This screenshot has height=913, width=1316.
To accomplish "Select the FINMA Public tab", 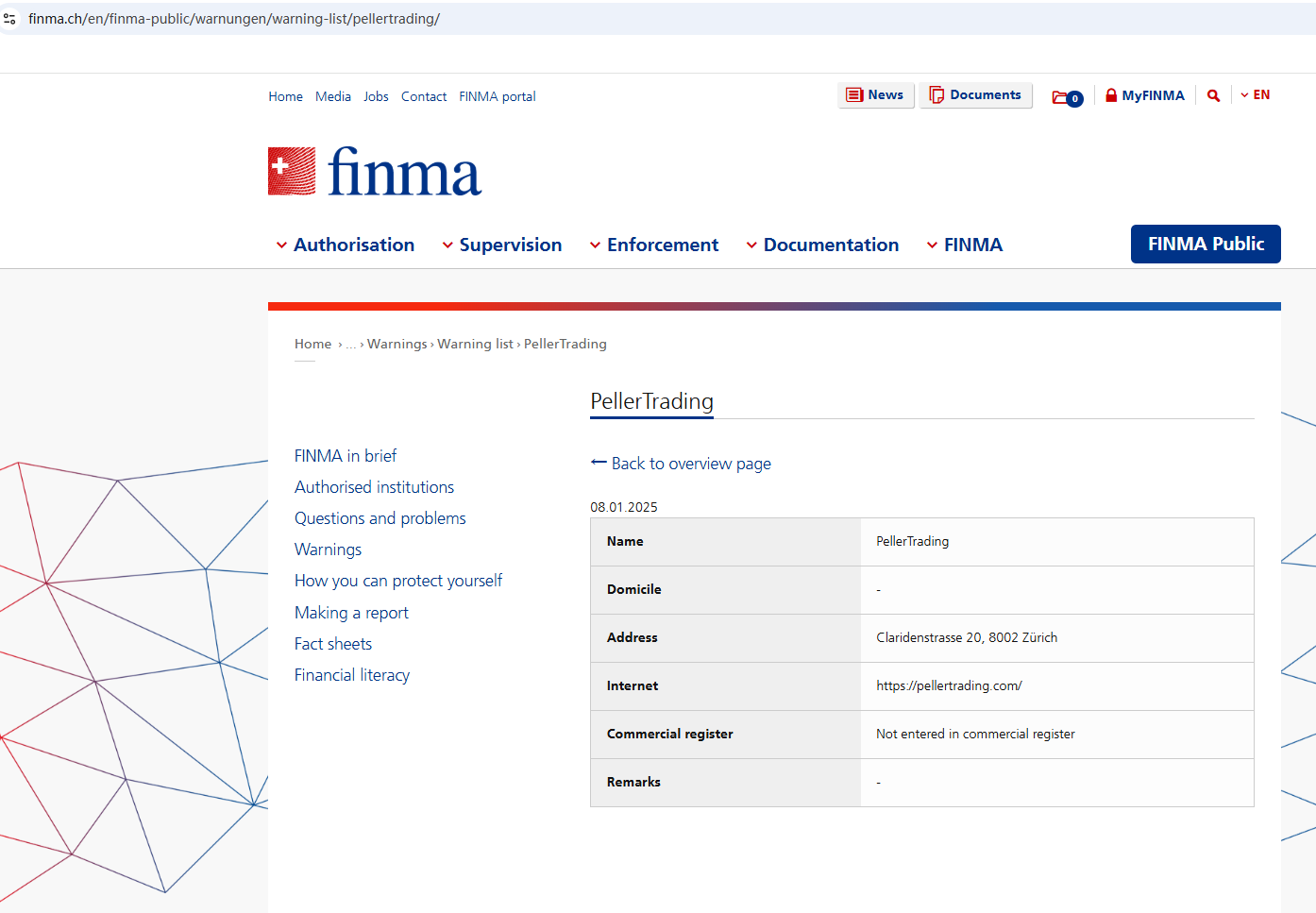I will [1205, 245].
